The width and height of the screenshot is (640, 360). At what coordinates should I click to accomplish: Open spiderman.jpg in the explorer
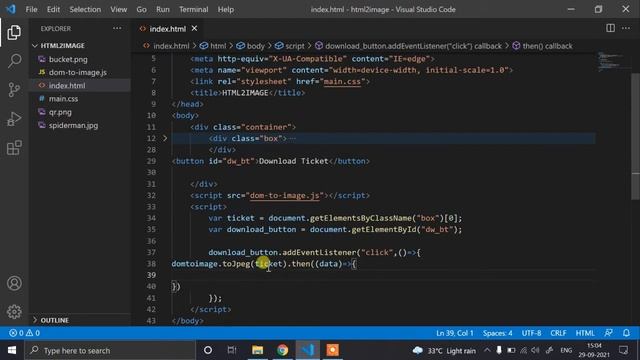pyautogui.click(x=73, y=125)
